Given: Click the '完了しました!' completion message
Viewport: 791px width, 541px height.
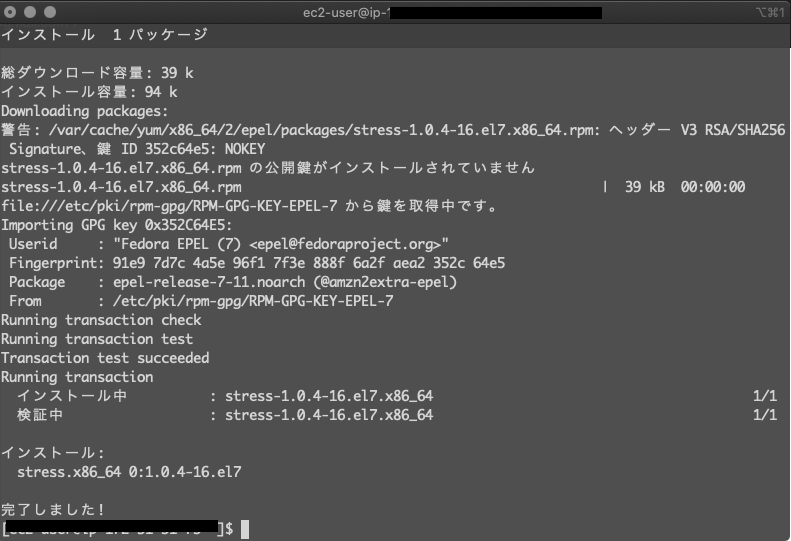Looking at the screenshot, I should (52, 510).
